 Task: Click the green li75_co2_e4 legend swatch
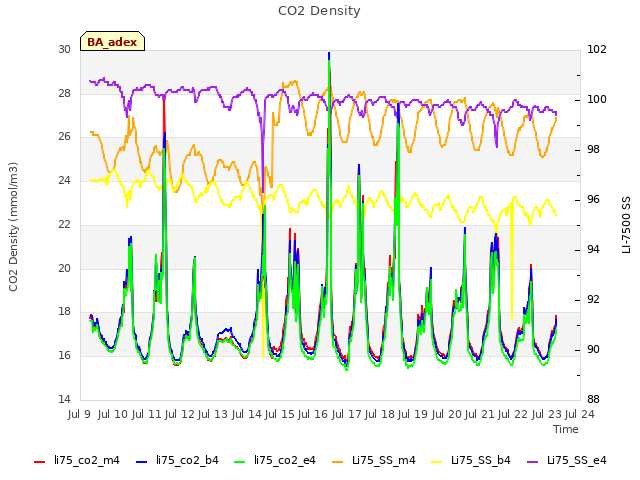coord(240,462)
